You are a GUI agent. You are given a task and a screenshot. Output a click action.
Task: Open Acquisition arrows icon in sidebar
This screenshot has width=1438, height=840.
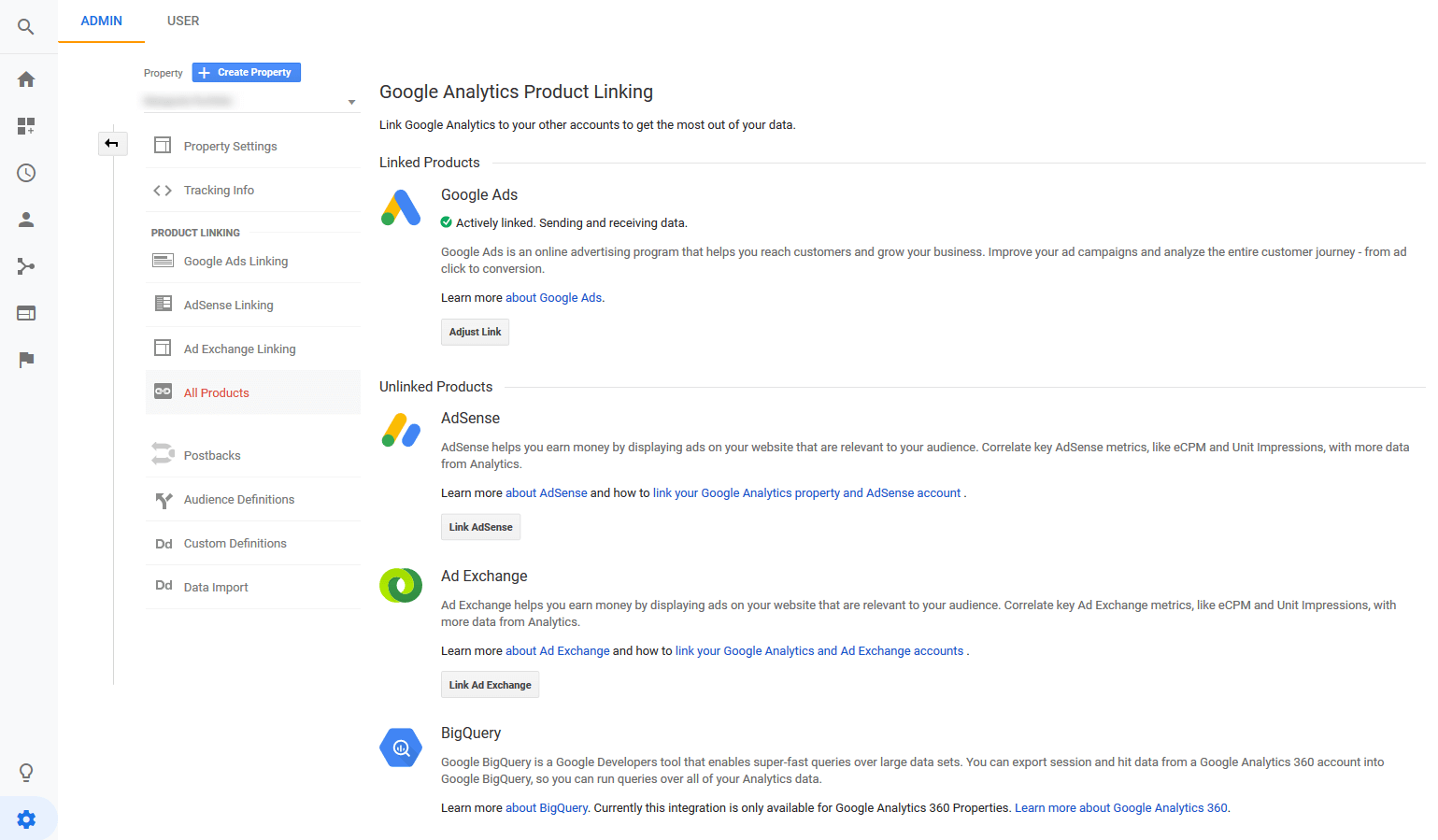click(26, 266)
